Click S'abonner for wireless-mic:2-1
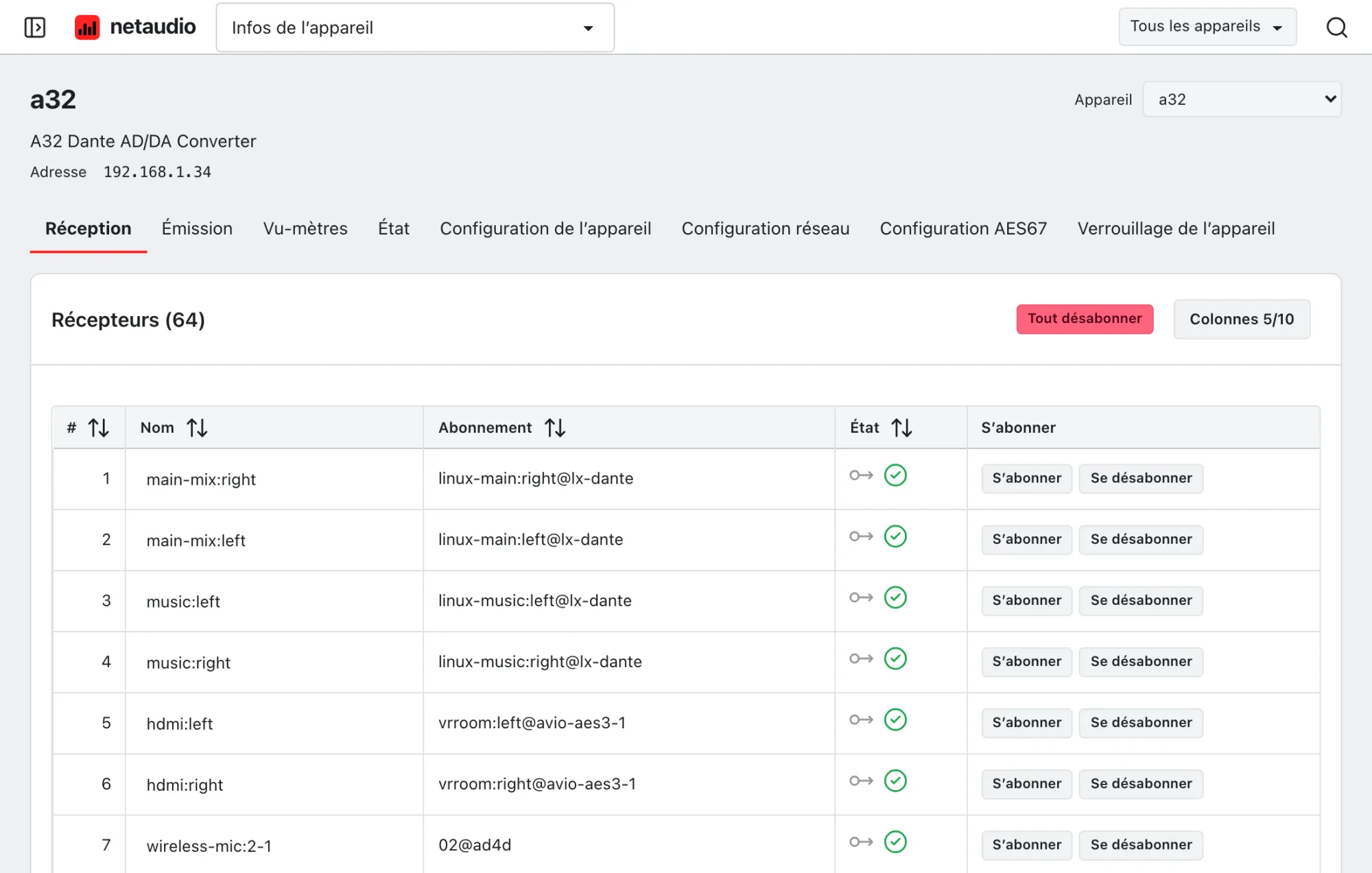 [x=1026, y=844]
